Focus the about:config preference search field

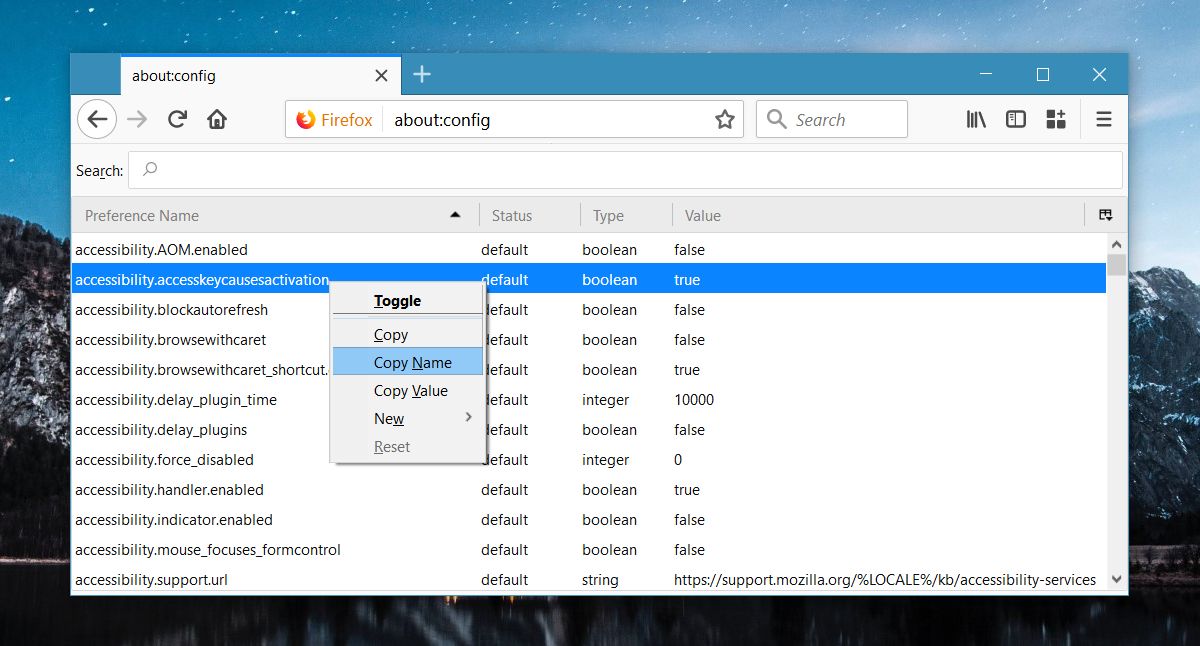(625, 170)
